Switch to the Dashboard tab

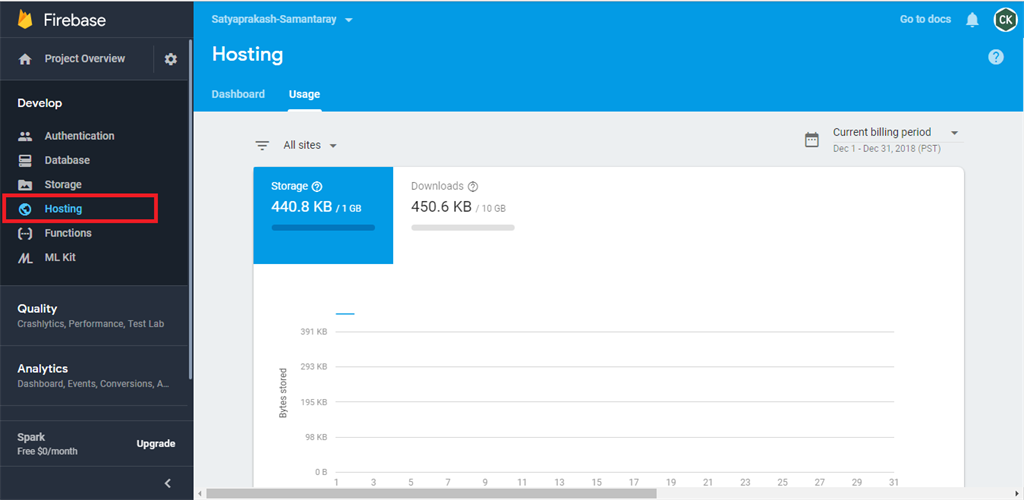(238, 94)
